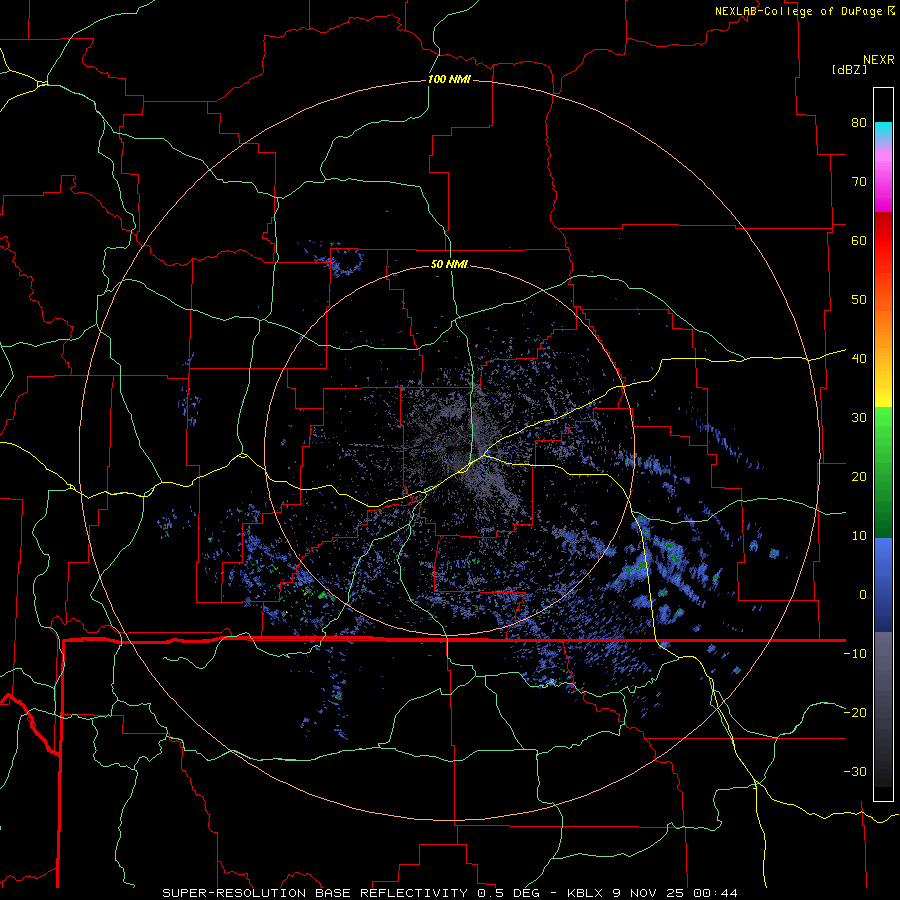
Task: Click the magenta band of the color bar
Action: [883, 184]
